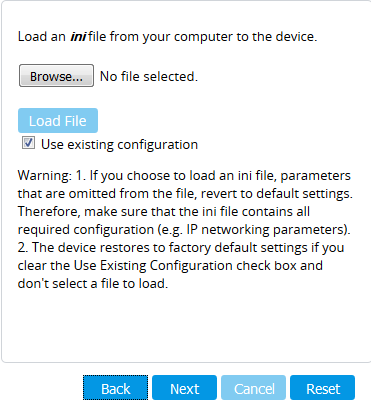Click the warning paragraph about ini file parameters
Viewport: 371px width, 405px height.
(x=185, y=202)
